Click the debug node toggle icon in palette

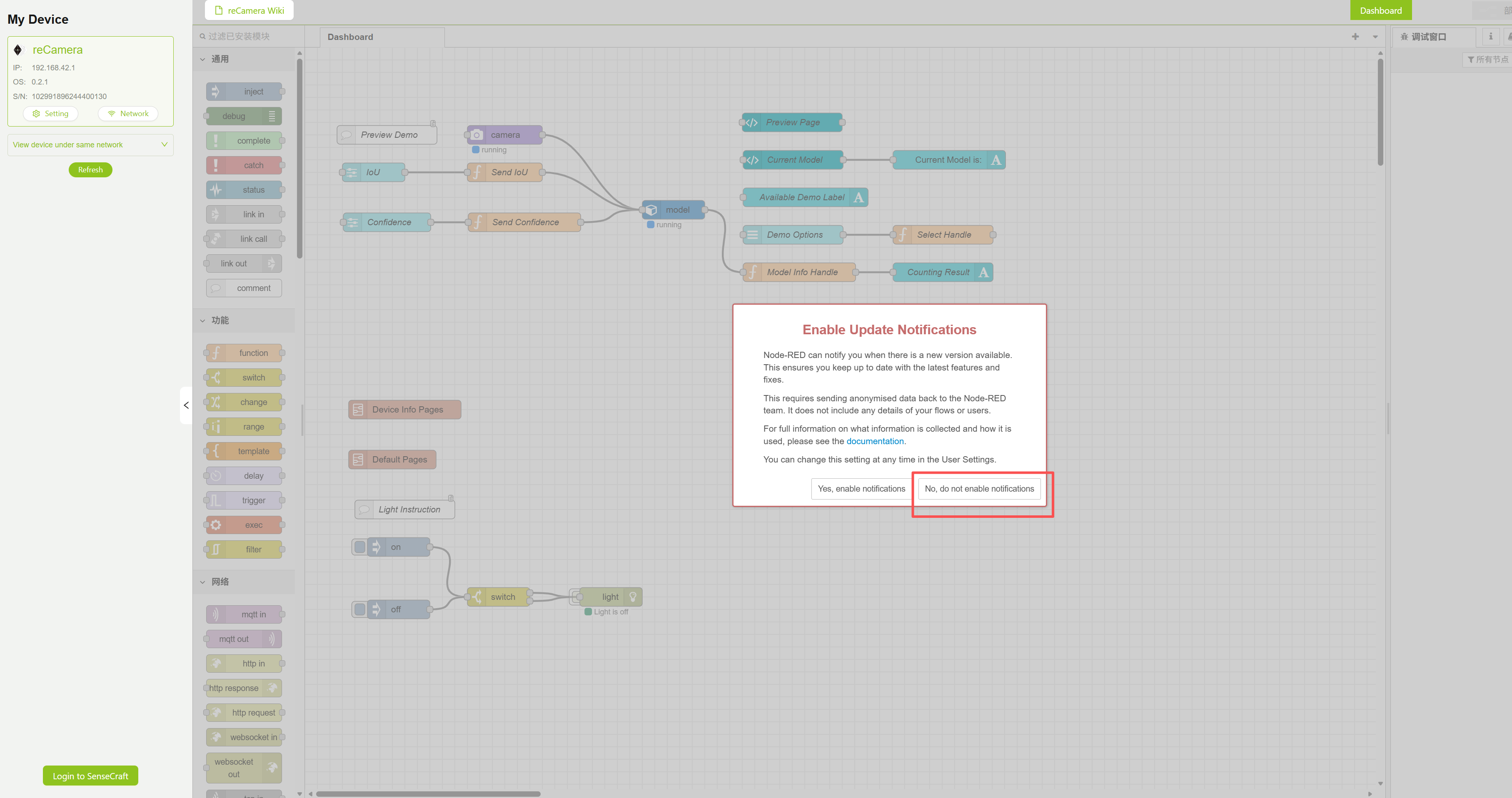[272, 116]
